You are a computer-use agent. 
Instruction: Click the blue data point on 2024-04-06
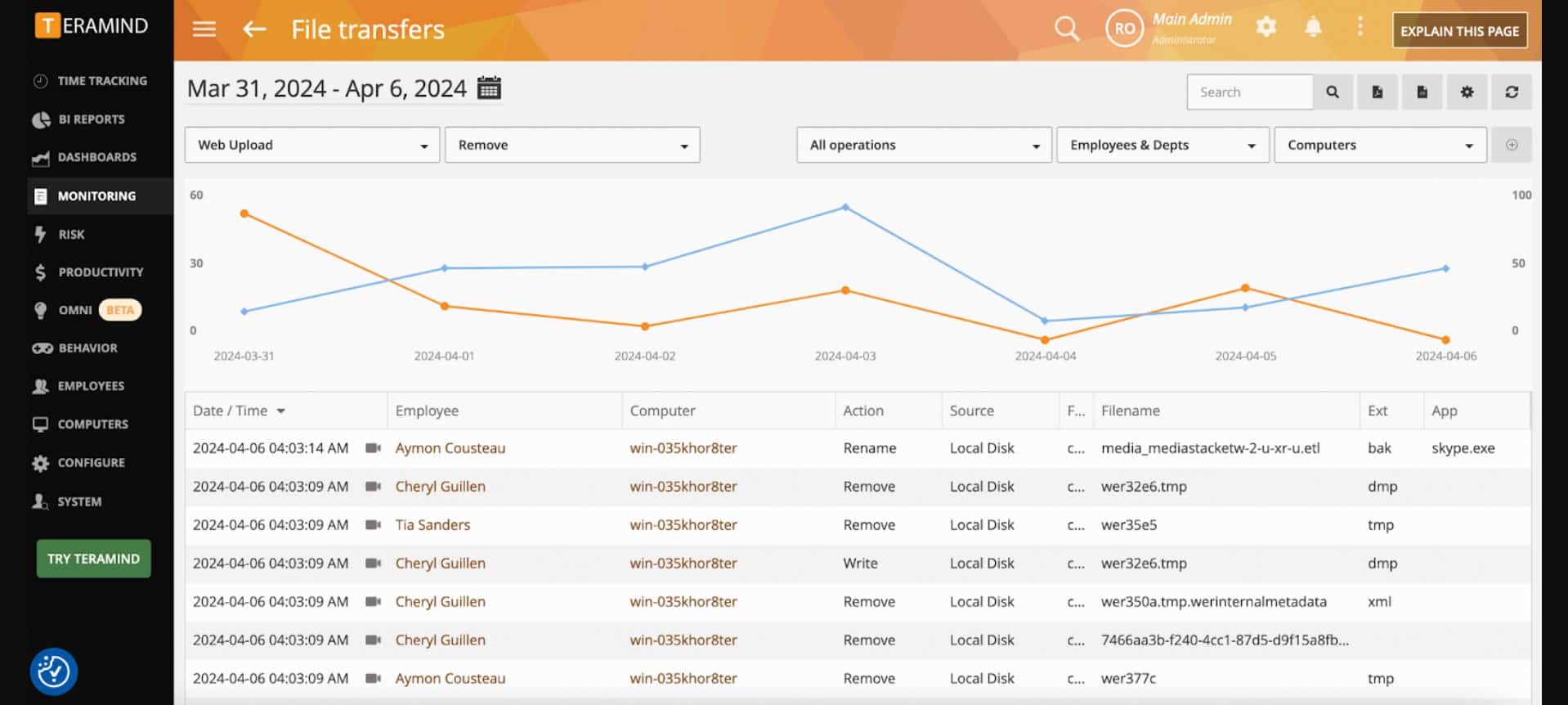tap(1445, 268)
